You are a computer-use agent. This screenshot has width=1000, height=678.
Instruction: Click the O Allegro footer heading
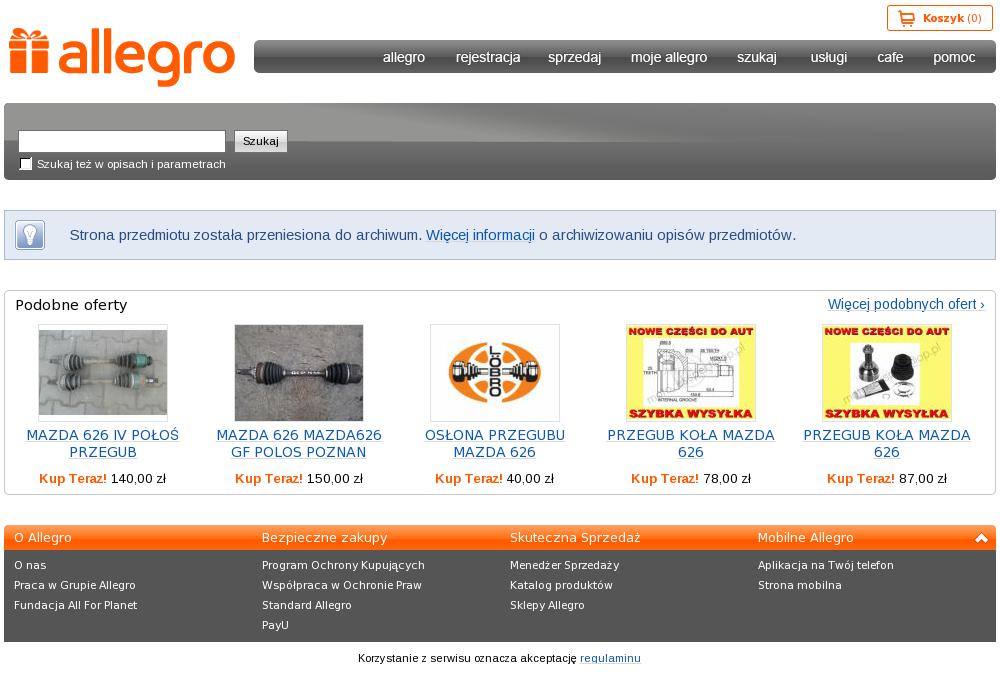click(43, 538)
